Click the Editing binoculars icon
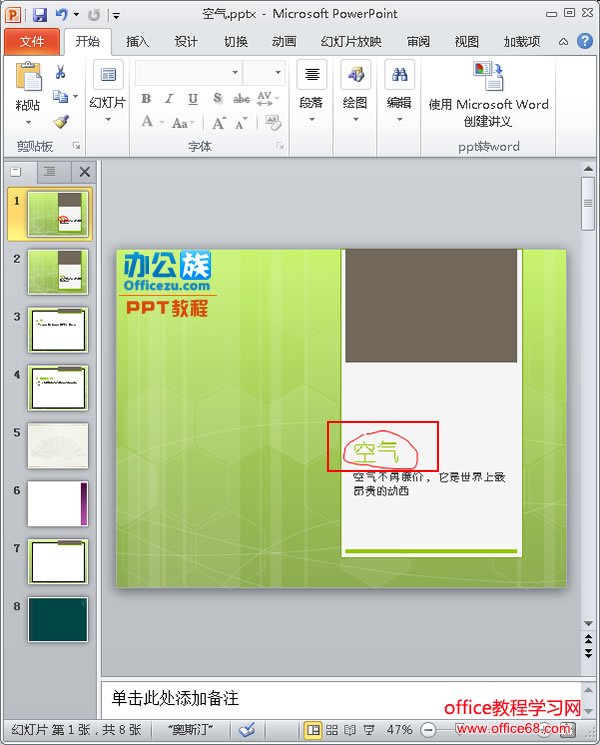Screen dimensions: 600x745 400,75
